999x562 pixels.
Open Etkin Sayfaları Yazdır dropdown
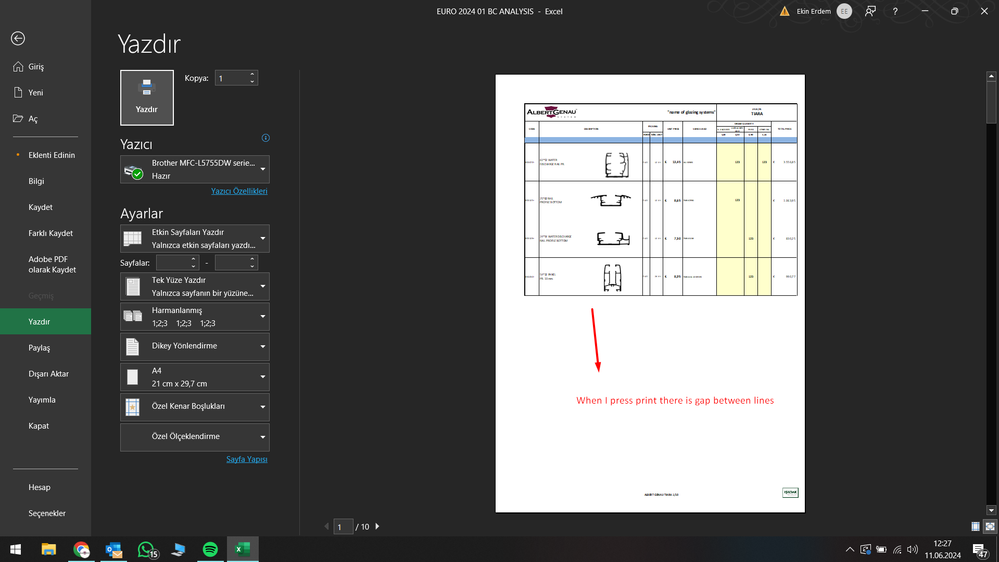click(x=194, y=239)
